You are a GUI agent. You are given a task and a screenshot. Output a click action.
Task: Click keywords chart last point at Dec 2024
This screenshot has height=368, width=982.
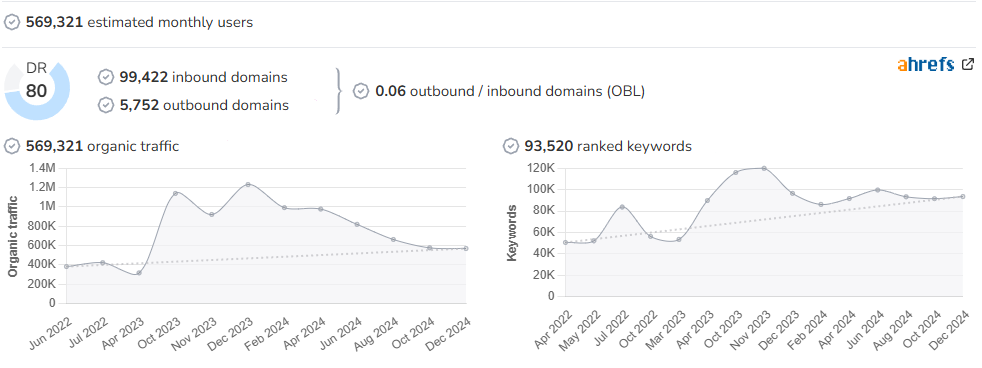click(963, 196)
